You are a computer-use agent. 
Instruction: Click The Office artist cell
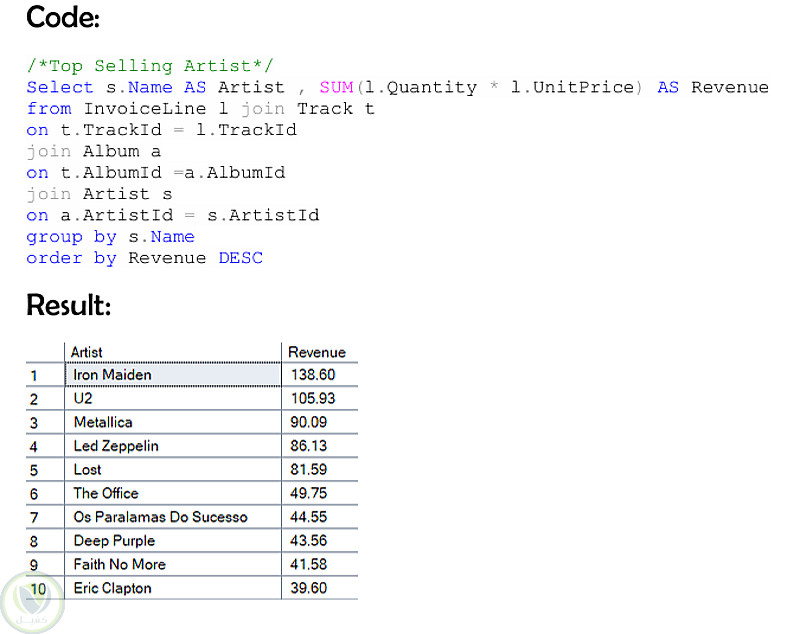click(x=173, y=493)
